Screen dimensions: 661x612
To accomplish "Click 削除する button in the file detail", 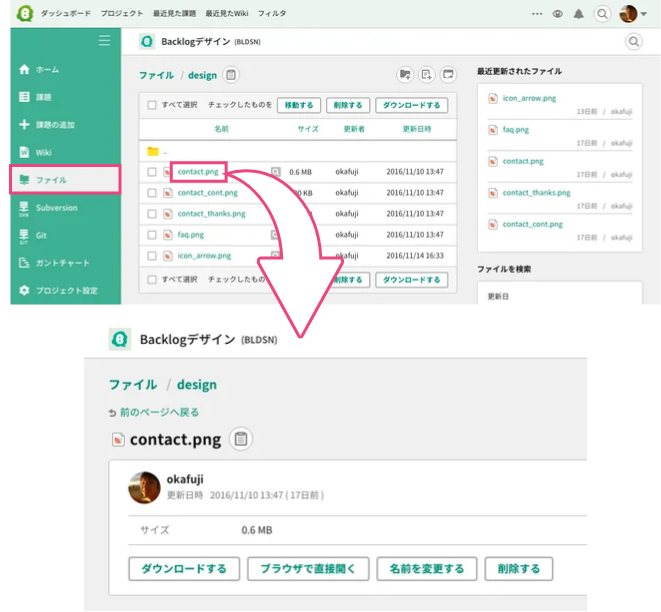I will 519,569.
